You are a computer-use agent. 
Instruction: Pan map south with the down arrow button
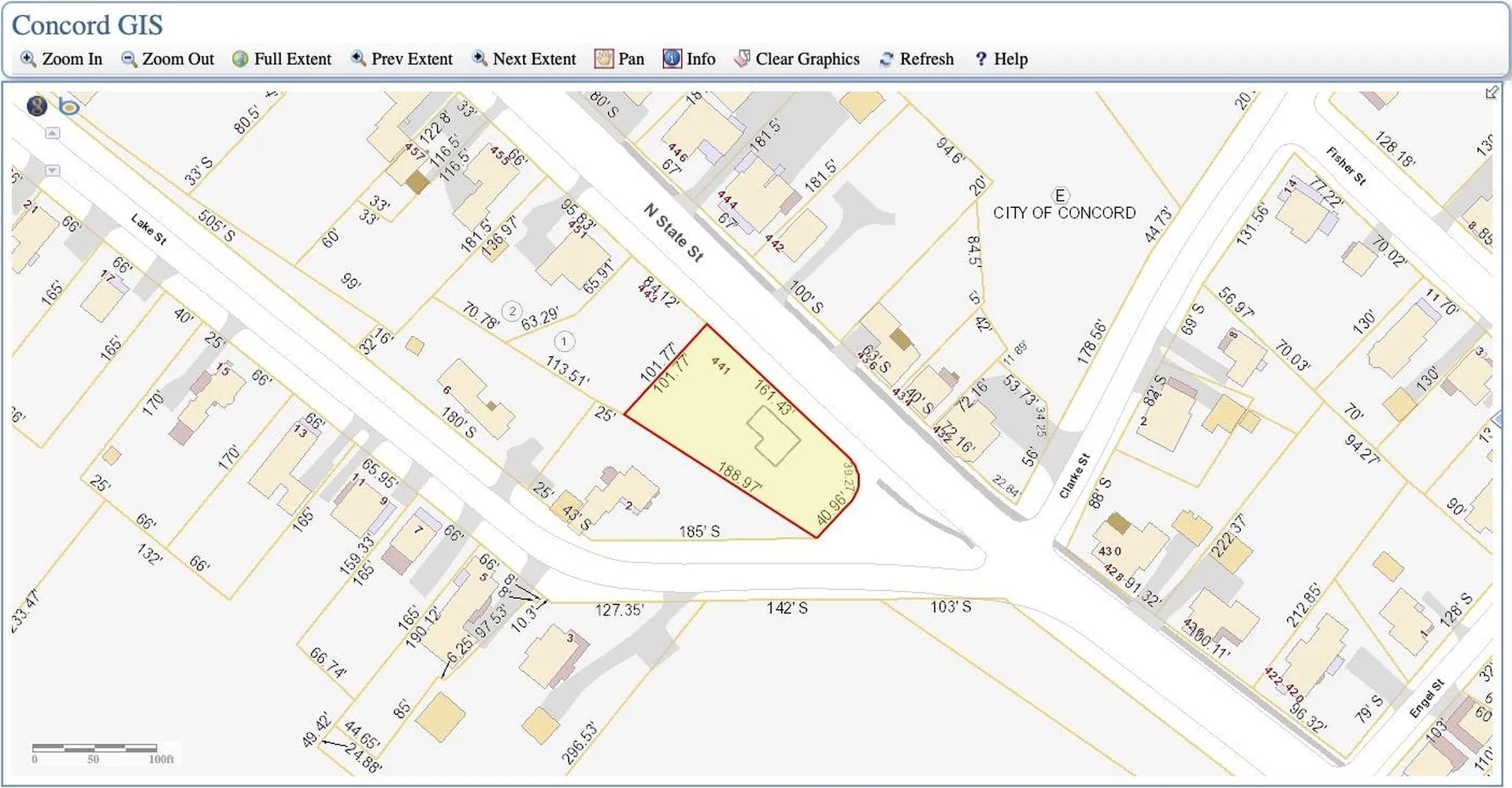click(52, 170)
